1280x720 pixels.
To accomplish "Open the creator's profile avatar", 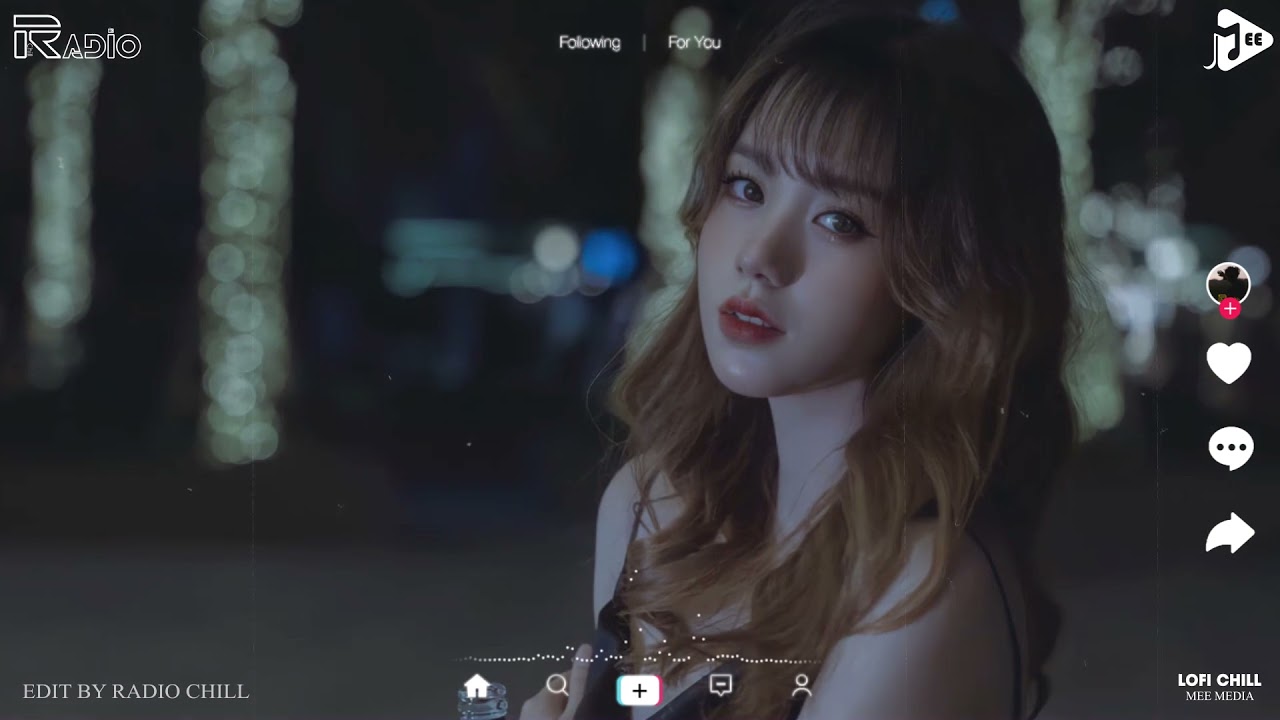I will point(1228,283).
